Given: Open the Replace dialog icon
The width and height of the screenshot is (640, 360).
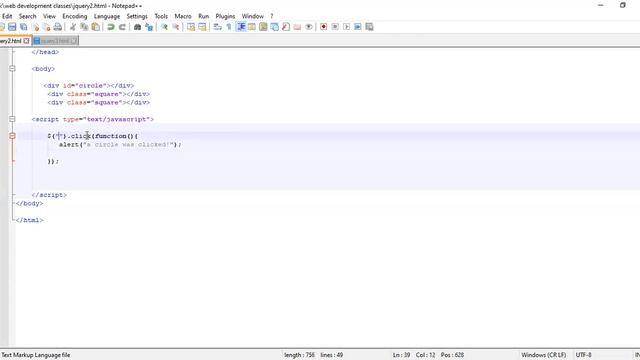Looking at the screenshot, I should pyautogui.click(x=149, y=27).
